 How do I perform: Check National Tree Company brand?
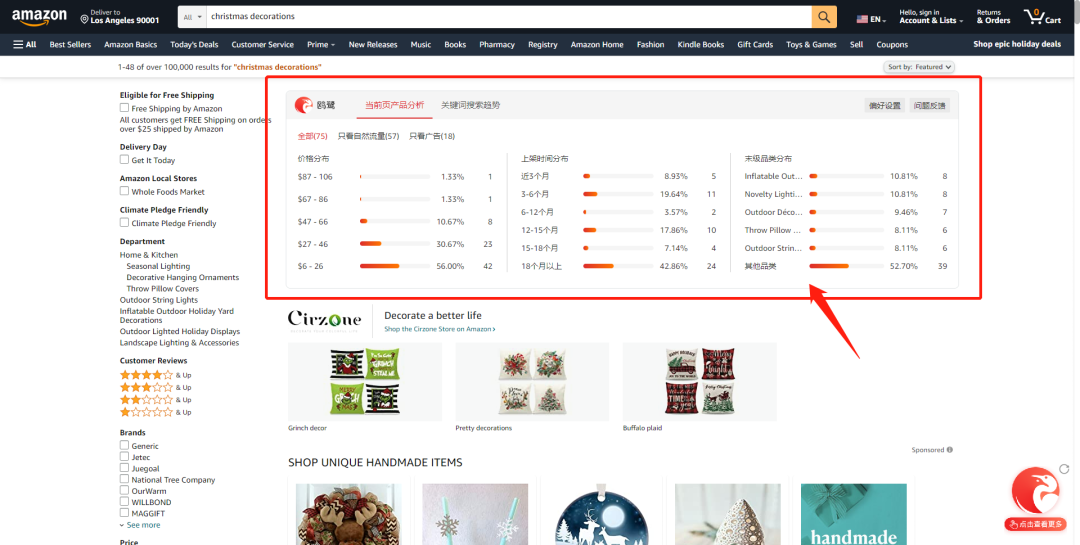coord(124,480)
